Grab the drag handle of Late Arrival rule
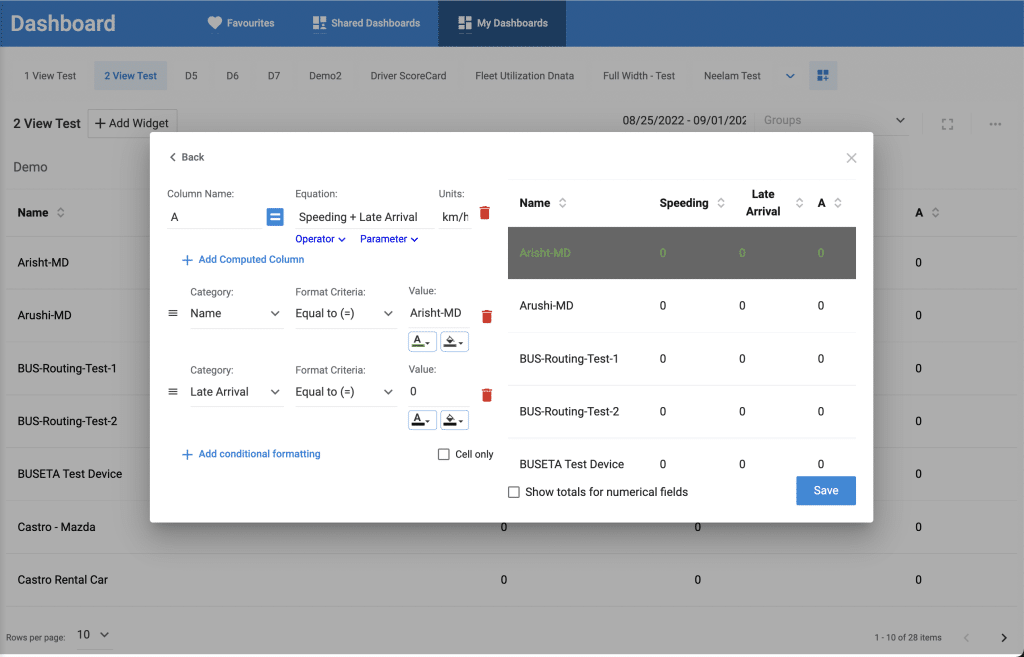Image resolution: width=1024 pixels, height=657 pixels. point(173,392)
